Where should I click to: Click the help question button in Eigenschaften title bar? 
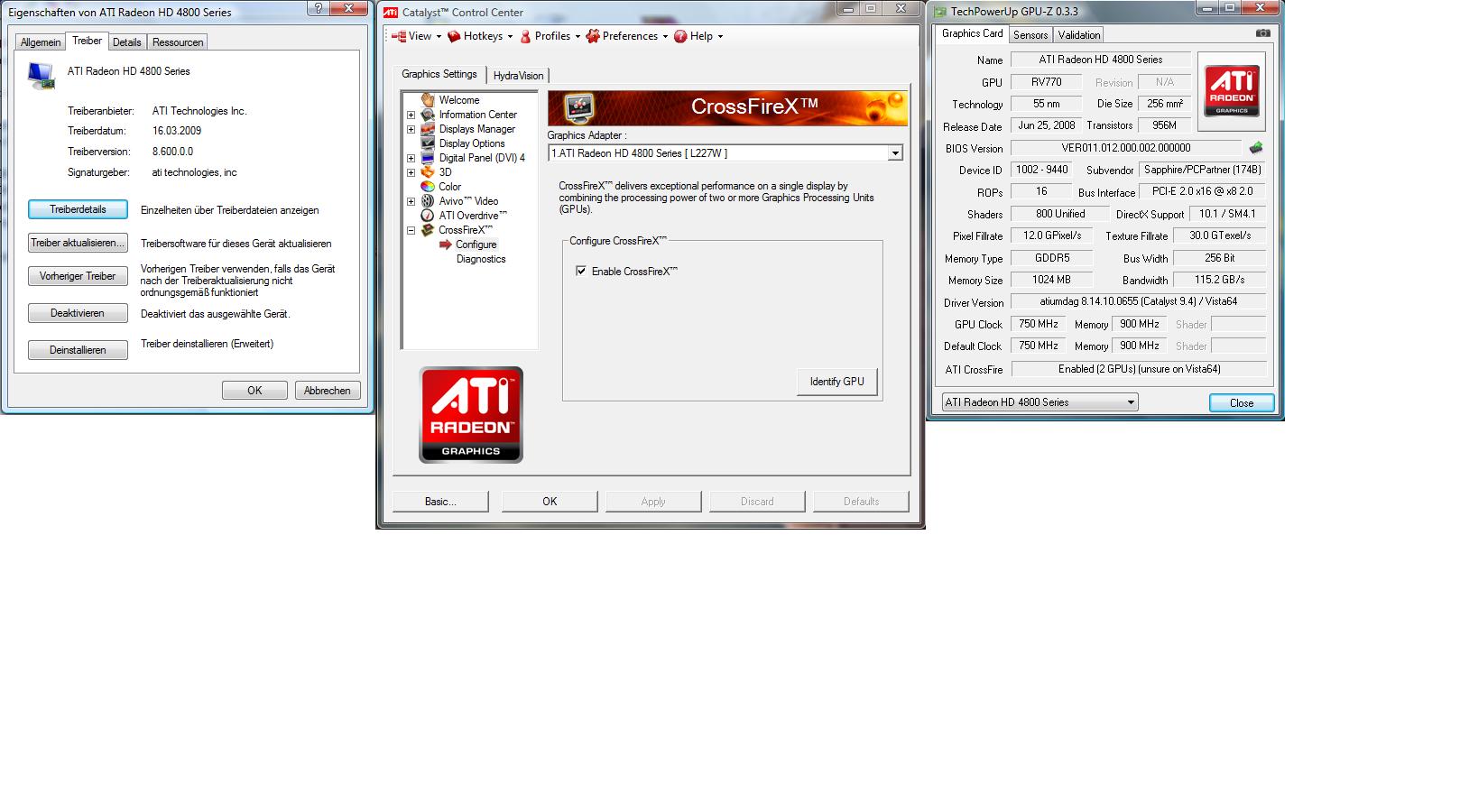[319, 8]
